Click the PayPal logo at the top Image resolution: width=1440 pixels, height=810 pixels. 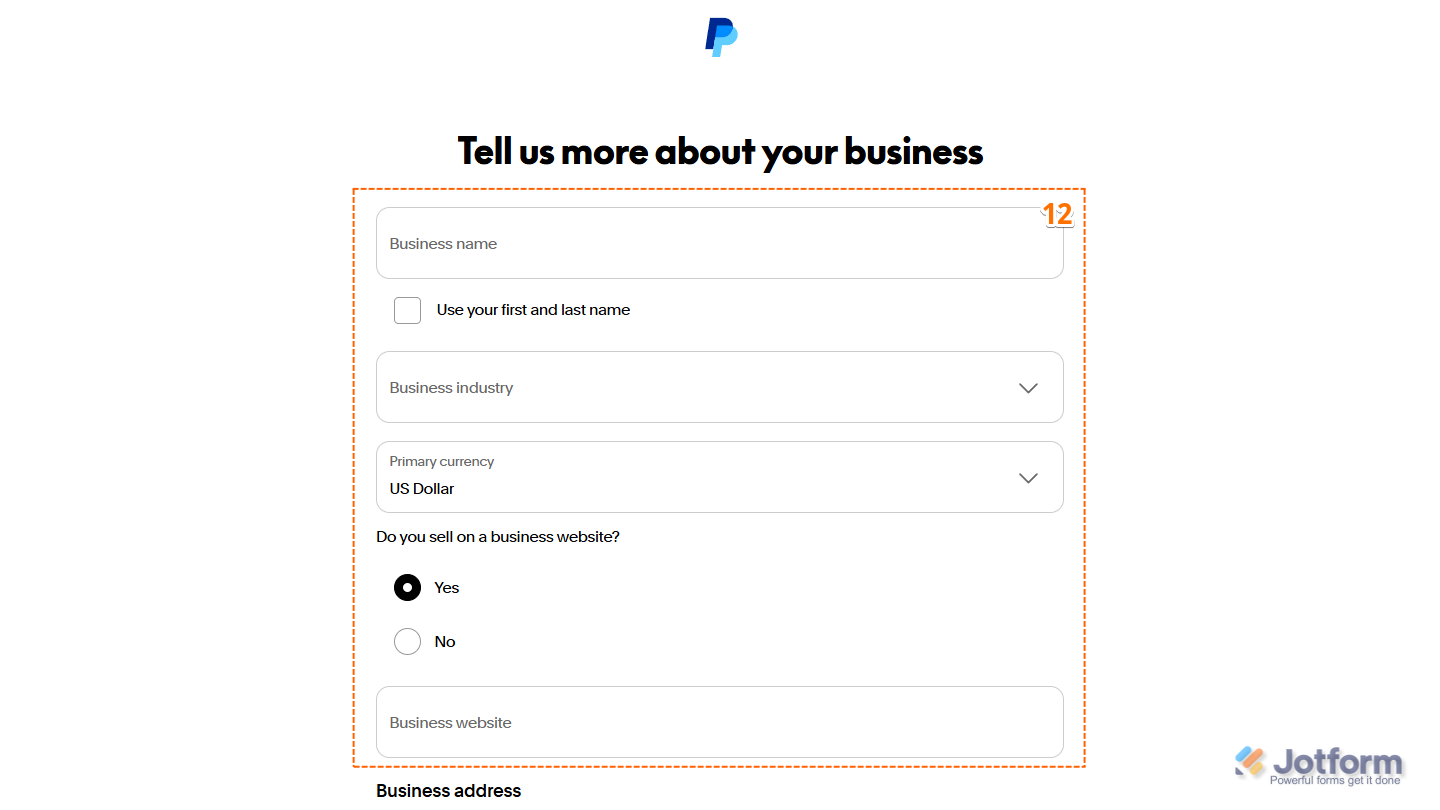coord(719,36)
